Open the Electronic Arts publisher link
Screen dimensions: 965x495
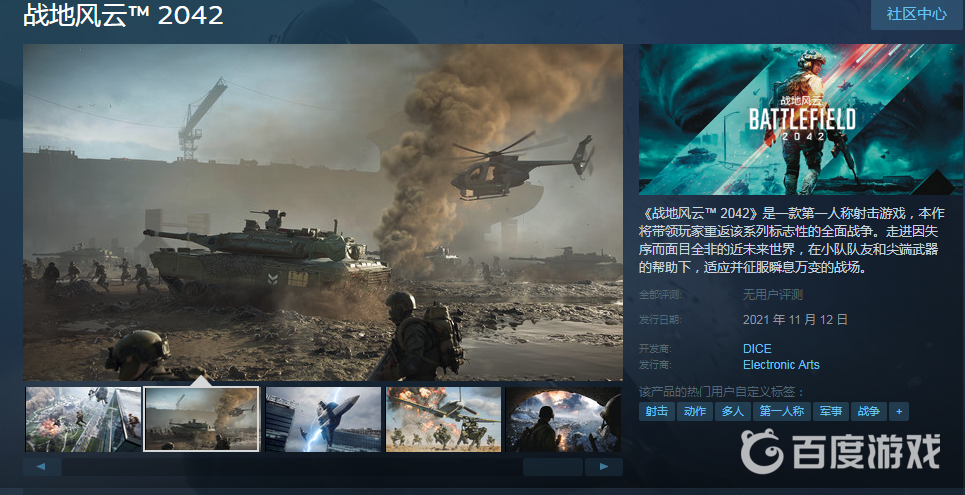point(781,364)
